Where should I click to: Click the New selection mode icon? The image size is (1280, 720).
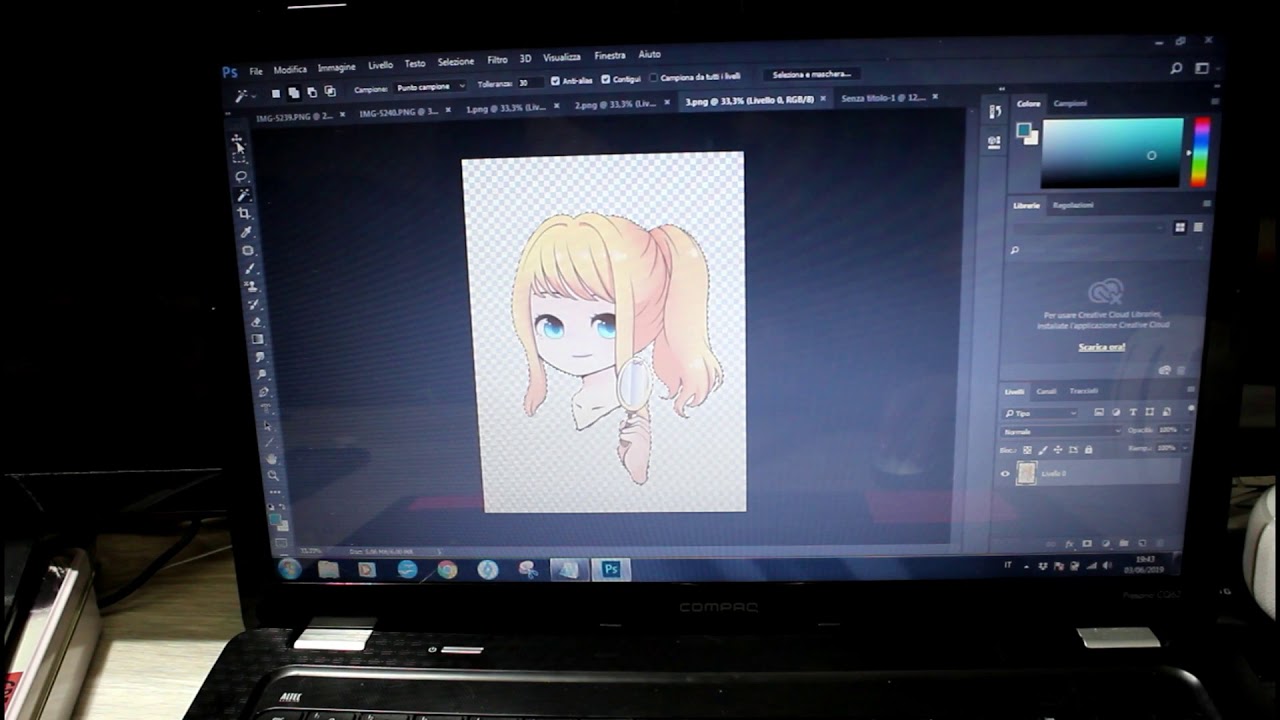coord(276,93)
